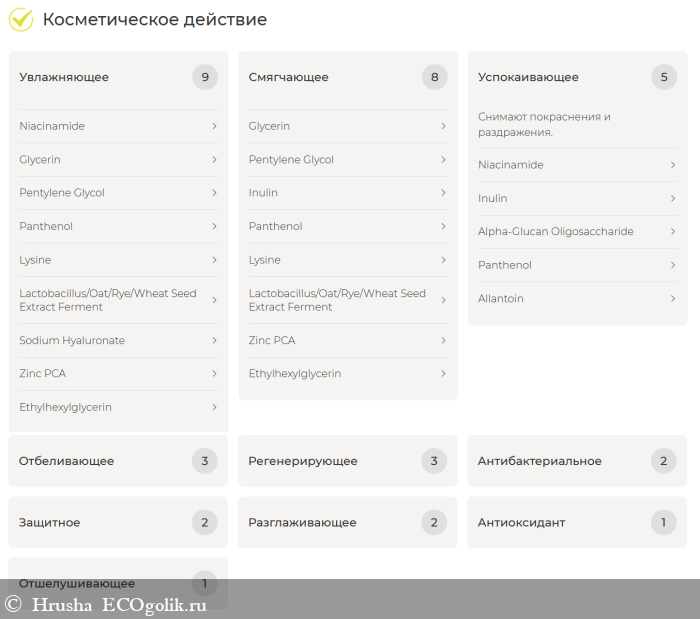Open Zinc PCA in the Смягчающее list

[x=272, y=340]
